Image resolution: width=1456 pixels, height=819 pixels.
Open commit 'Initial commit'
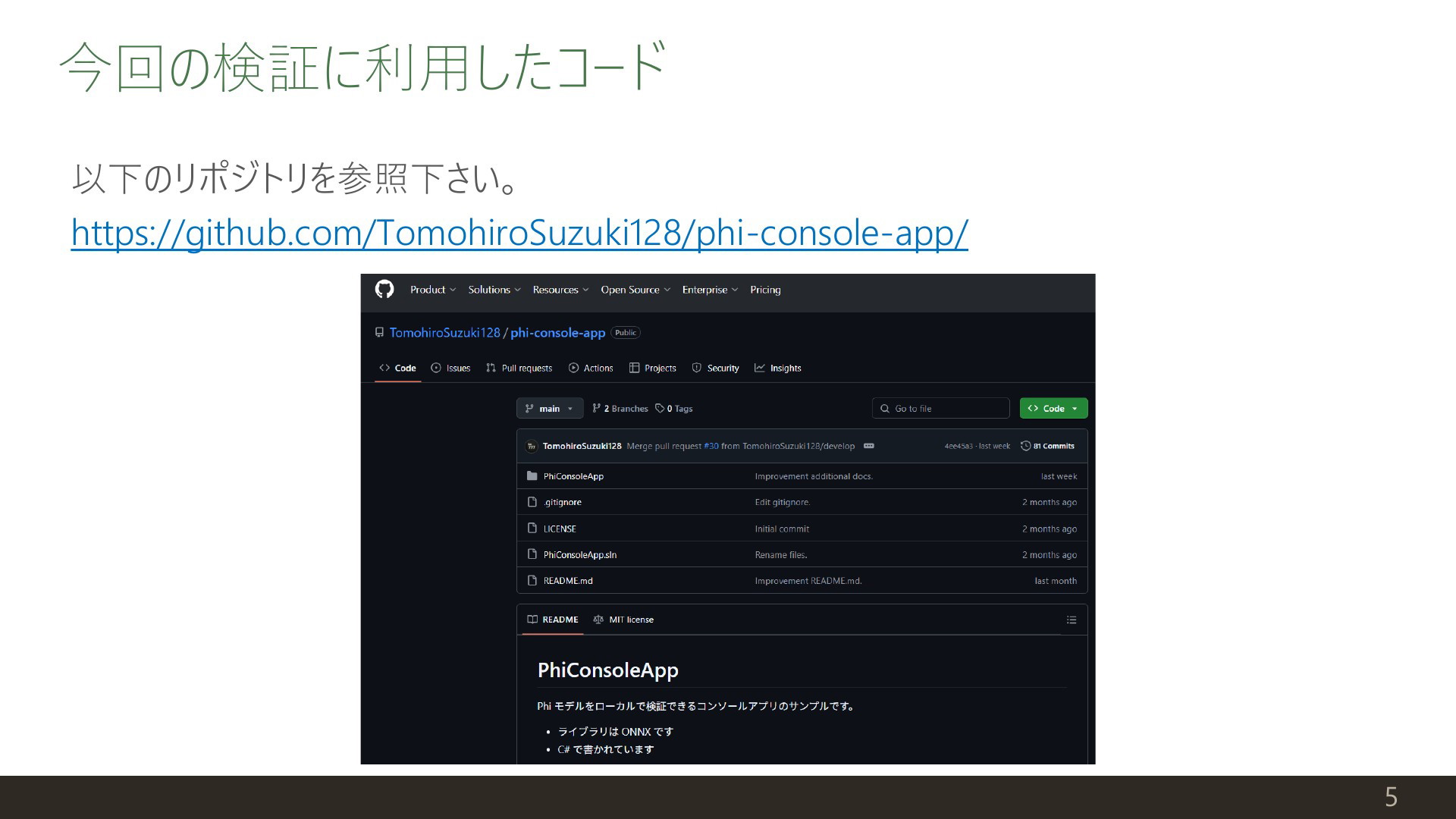(782, 529)
